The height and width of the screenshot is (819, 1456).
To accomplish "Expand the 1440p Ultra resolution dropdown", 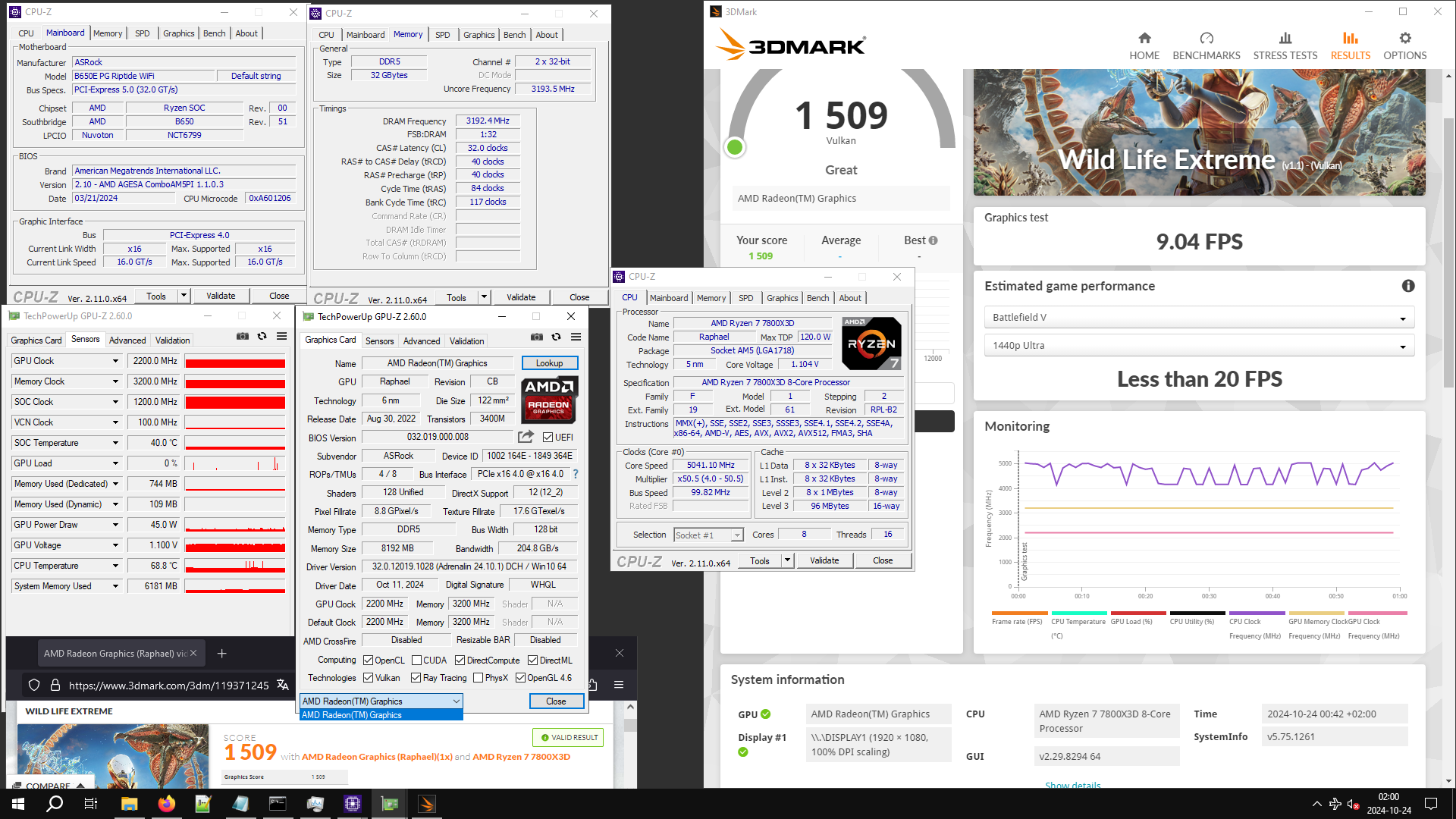I will coord(1199,346).
